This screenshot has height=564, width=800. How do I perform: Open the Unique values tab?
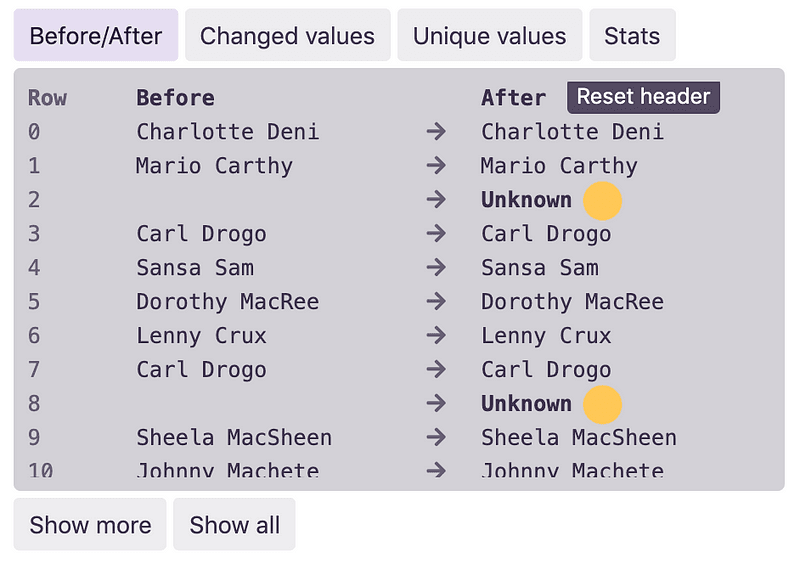click(x=490, y=35)
